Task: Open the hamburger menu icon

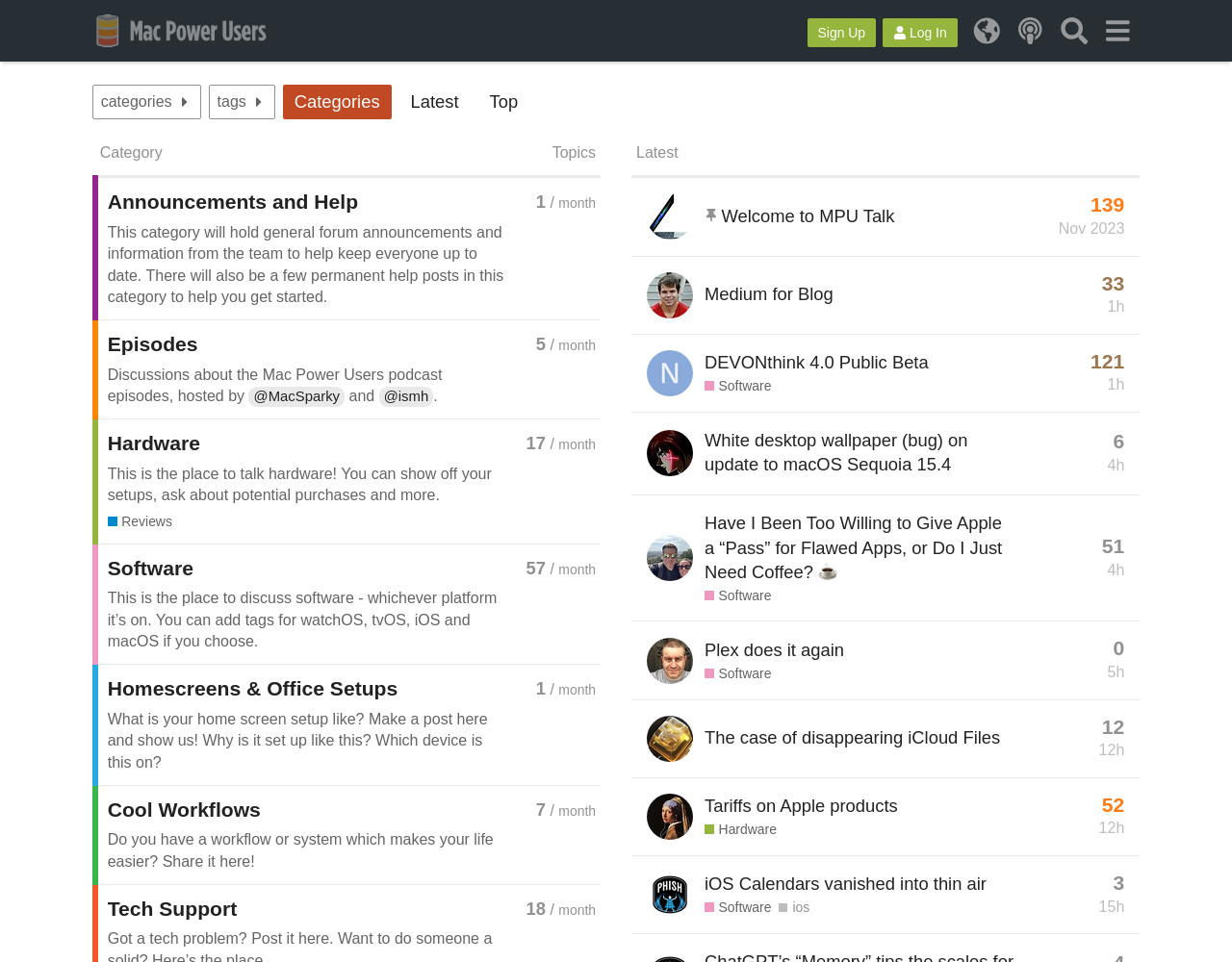Action: point(1117,31)
